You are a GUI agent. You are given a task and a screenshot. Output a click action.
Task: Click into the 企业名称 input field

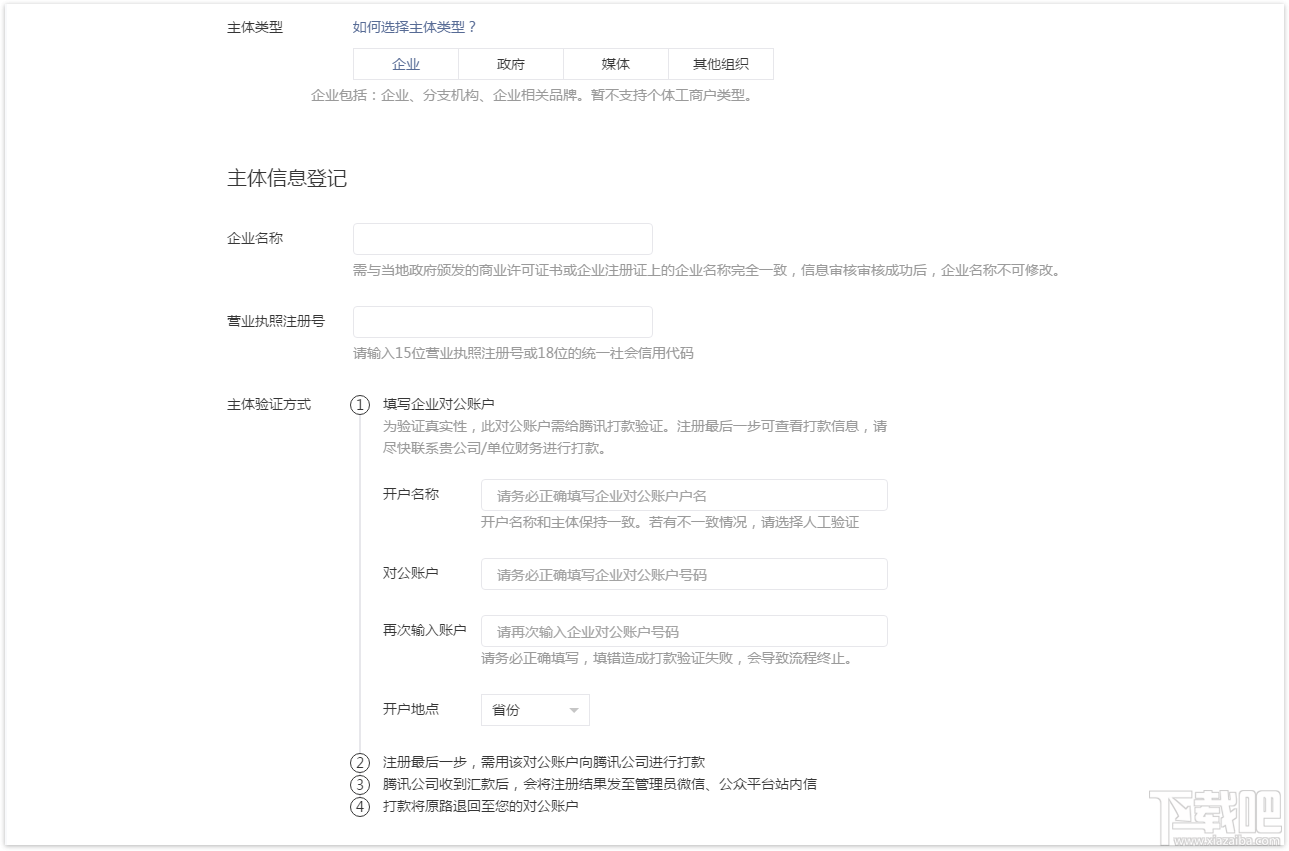(x=502, y=238)
